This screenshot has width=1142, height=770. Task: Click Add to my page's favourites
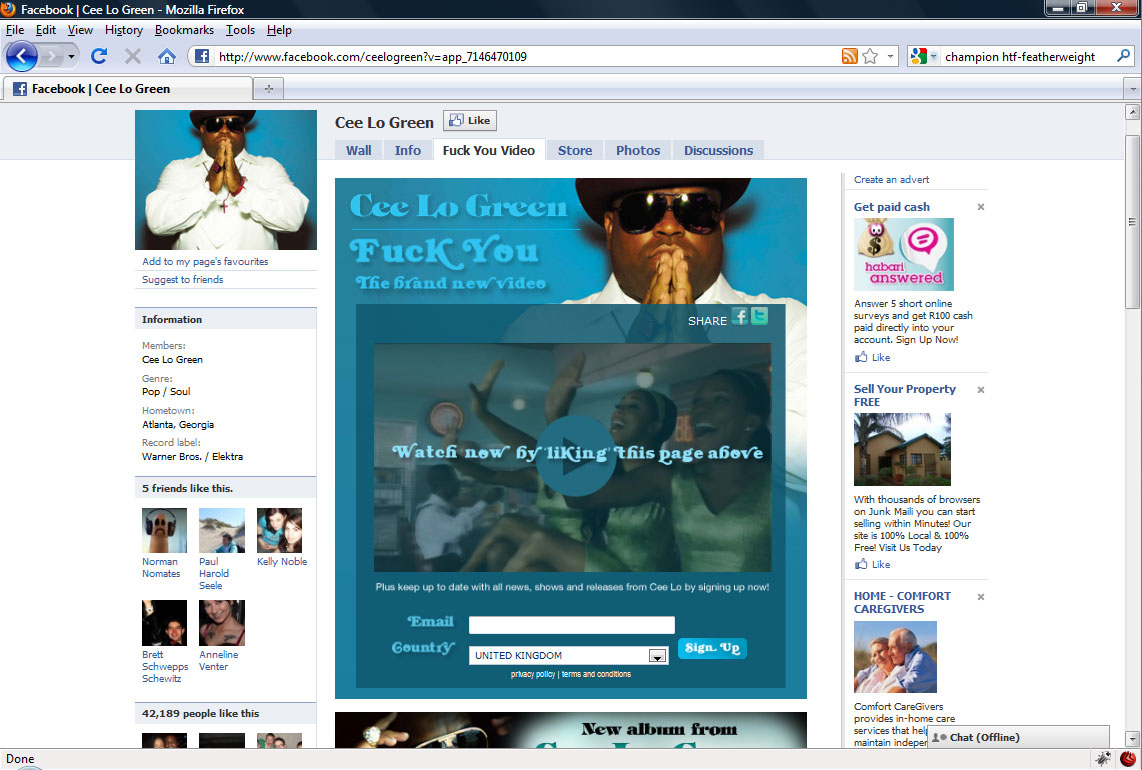tap(205, 262)
